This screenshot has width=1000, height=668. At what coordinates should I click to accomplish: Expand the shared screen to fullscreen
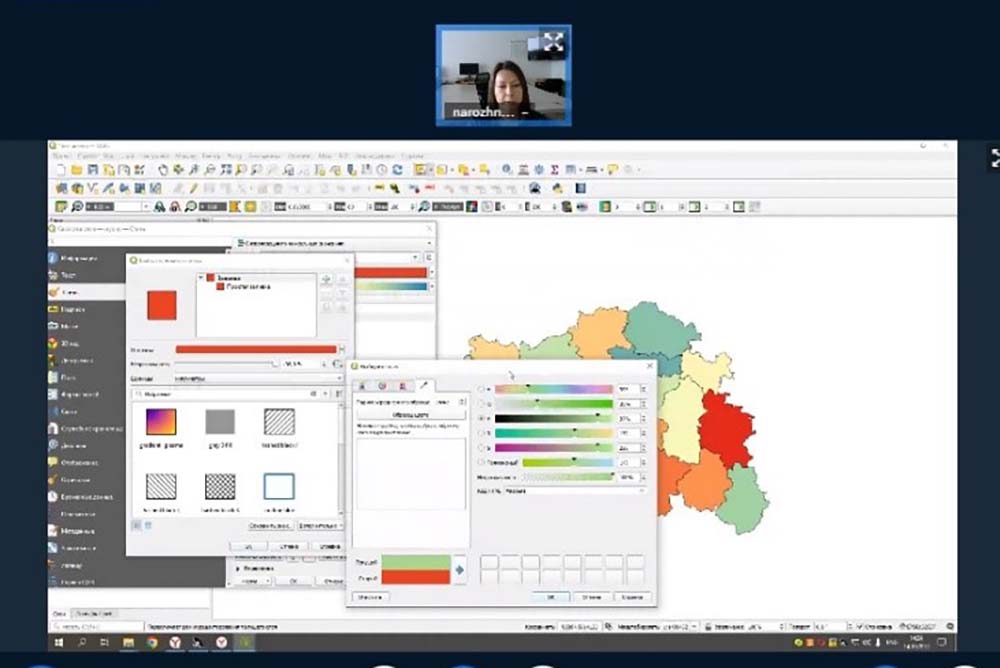click(x=553, y=42)
